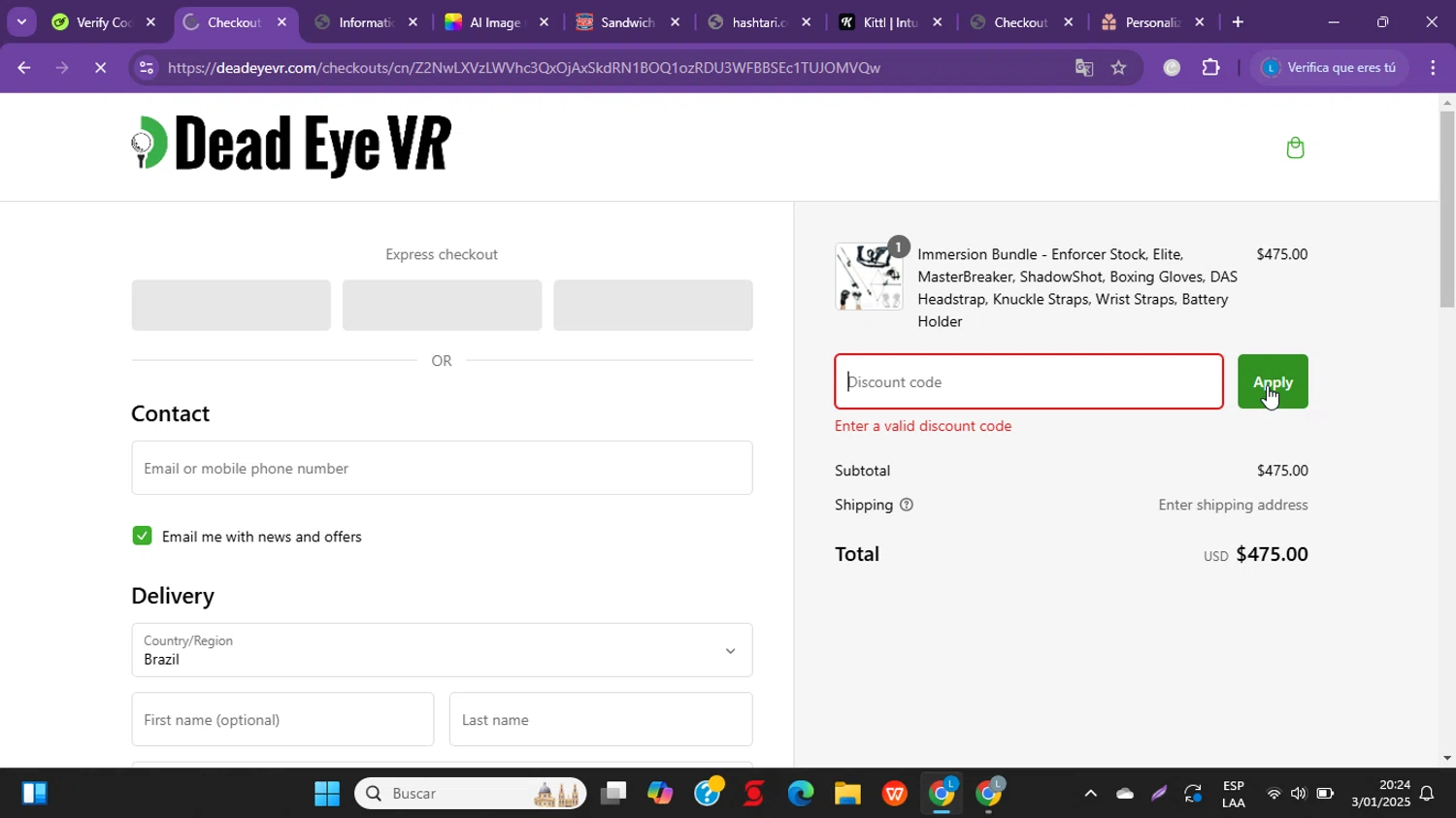Image resolution: width=1456 pixels, height=818 pixels.
Task: View site information icon in address bar
Action: [146, 68]
